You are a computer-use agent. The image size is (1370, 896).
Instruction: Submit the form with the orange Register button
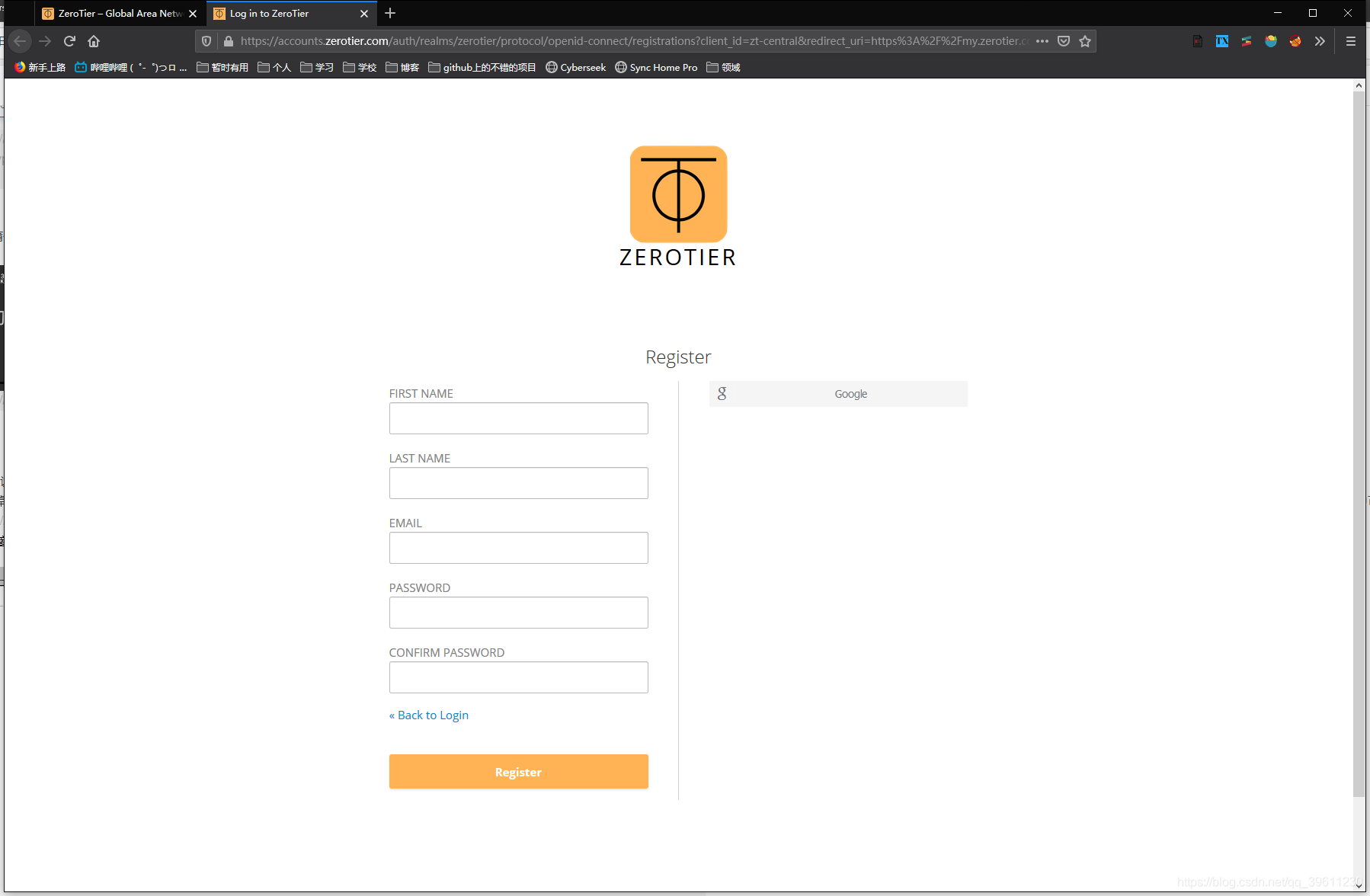click(x=519, y=772)
